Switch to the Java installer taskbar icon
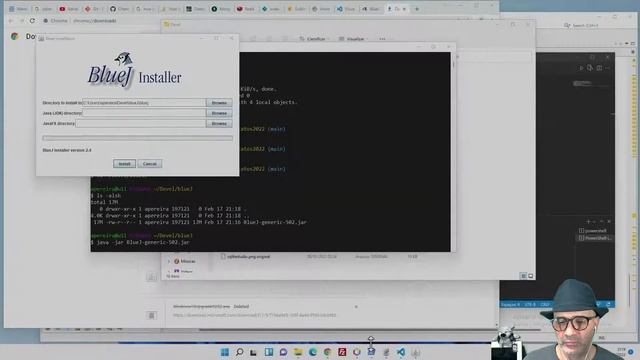Screen dimensions: 640x360 pyautogui.click(x=416, y=352)
